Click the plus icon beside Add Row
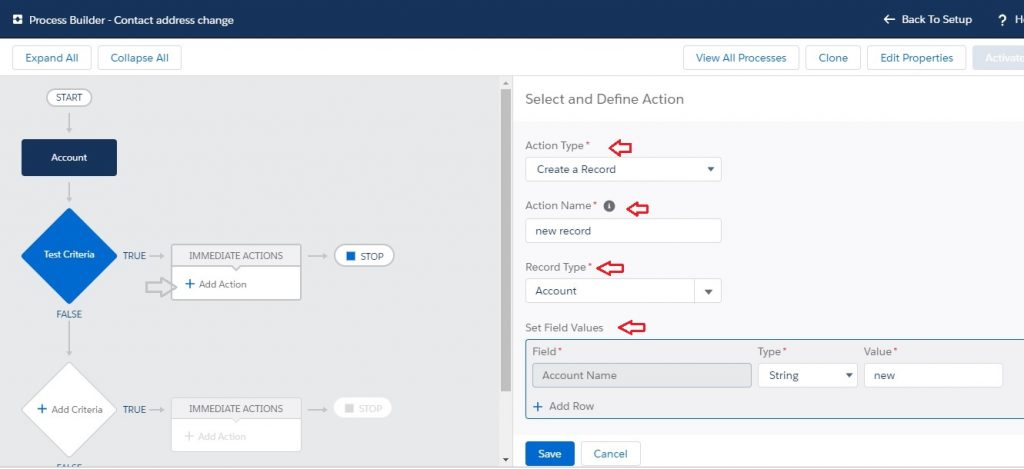Image resolution: width=1024 pixels, height=469 pixels. tap(538, 406)
